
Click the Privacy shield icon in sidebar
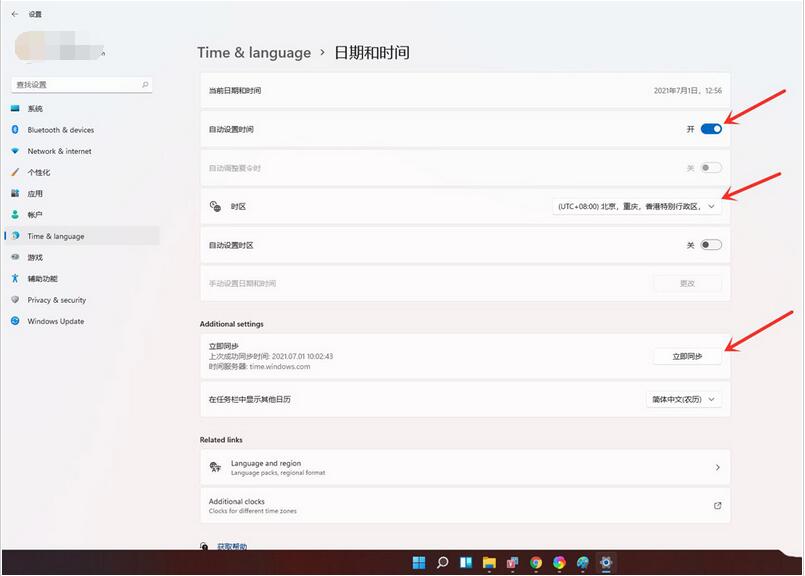[15, 299]
